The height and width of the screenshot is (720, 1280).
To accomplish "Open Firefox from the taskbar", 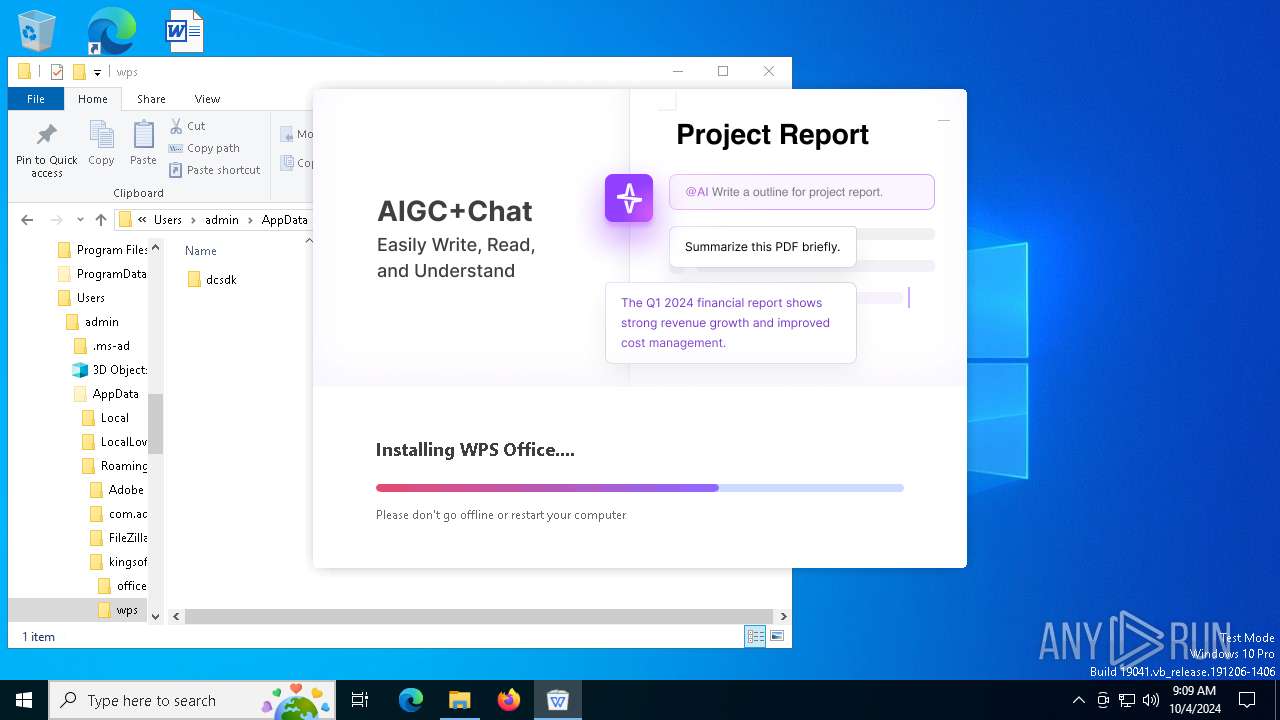I will [508, 700].
